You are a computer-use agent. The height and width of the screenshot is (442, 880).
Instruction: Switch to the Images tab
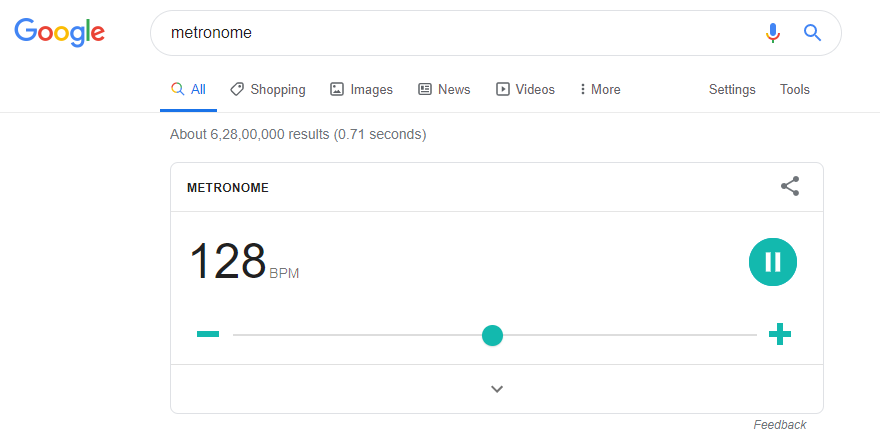click(361, 89)
